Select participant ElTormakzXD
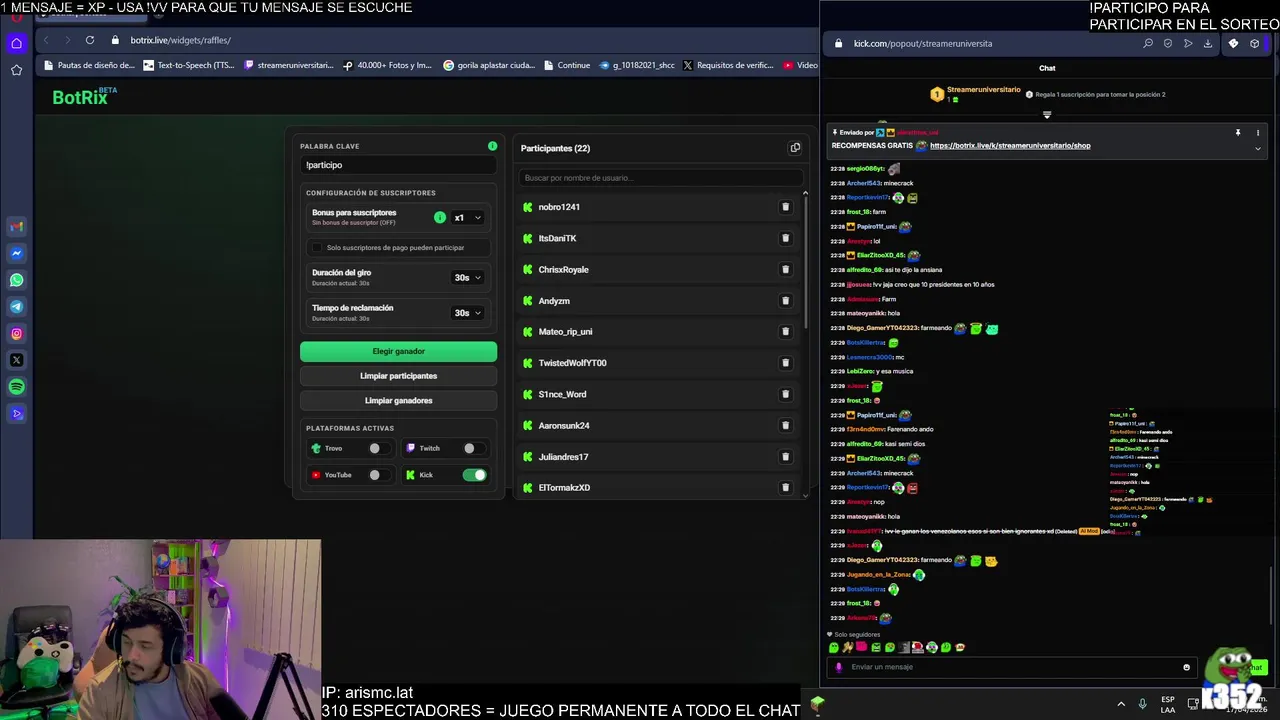Image resolution: width=1280 pixels, height=720 pixels. click(564, 487)
